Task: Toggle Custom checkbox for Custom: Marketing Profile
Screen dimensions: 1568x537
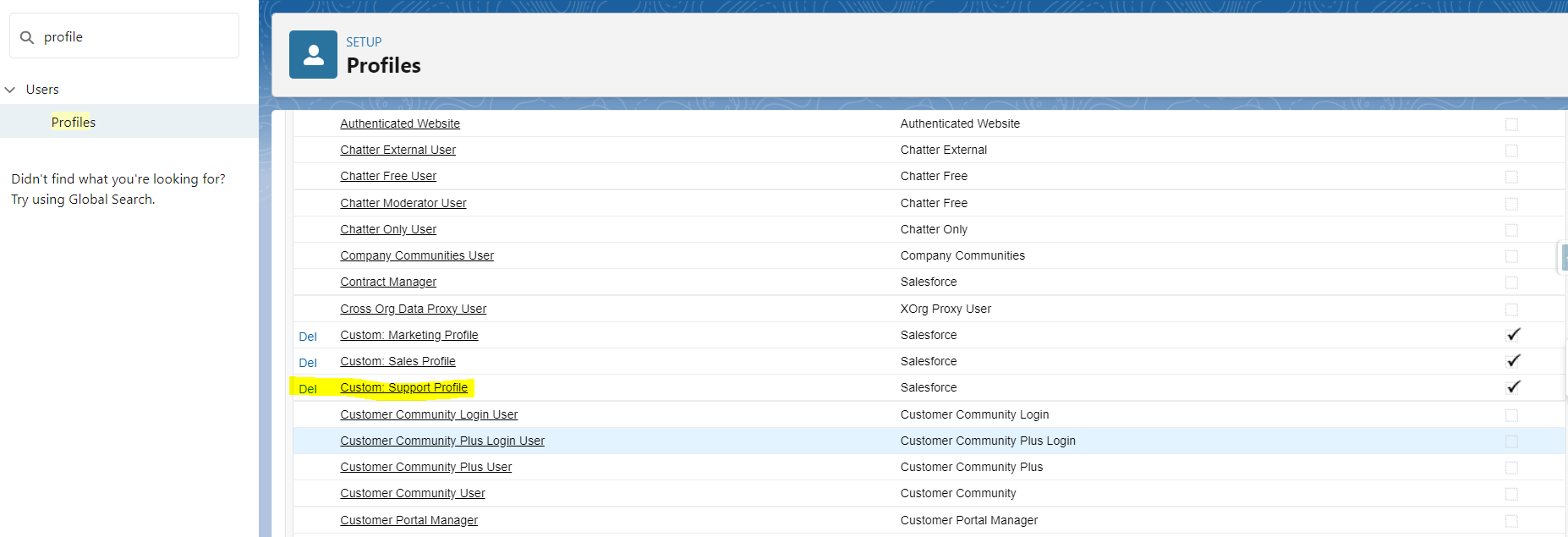Action: pyautogui.click(x=1512, y=335)
